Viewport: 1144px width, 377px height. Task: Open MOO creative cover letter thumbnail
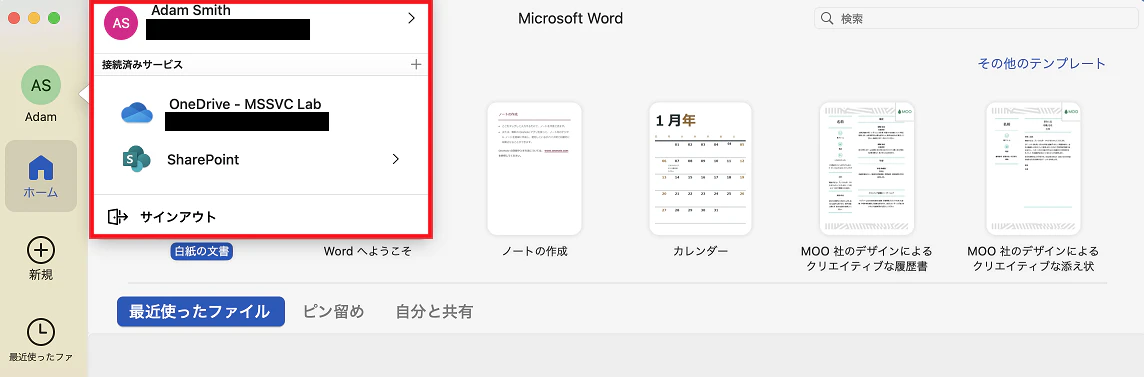[1033, 168]
